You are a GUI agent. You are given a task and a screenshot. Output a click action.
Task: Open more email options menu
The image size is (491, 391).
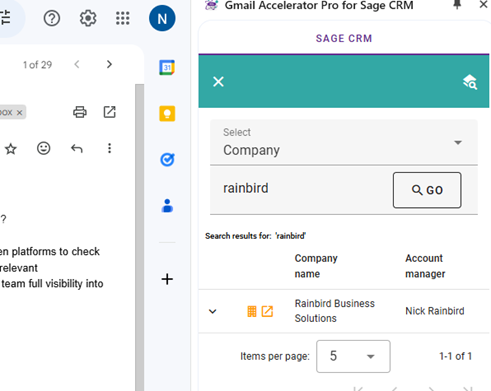(x=109, y=148)
